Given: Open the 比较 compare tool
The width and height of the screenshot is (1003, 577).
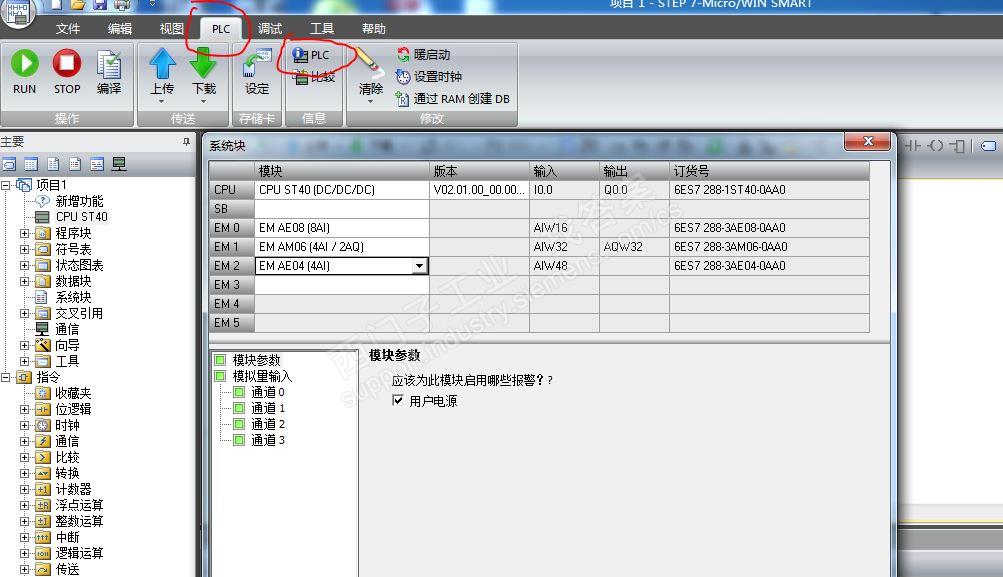Looking at the screenshot, I should (313, 77).
